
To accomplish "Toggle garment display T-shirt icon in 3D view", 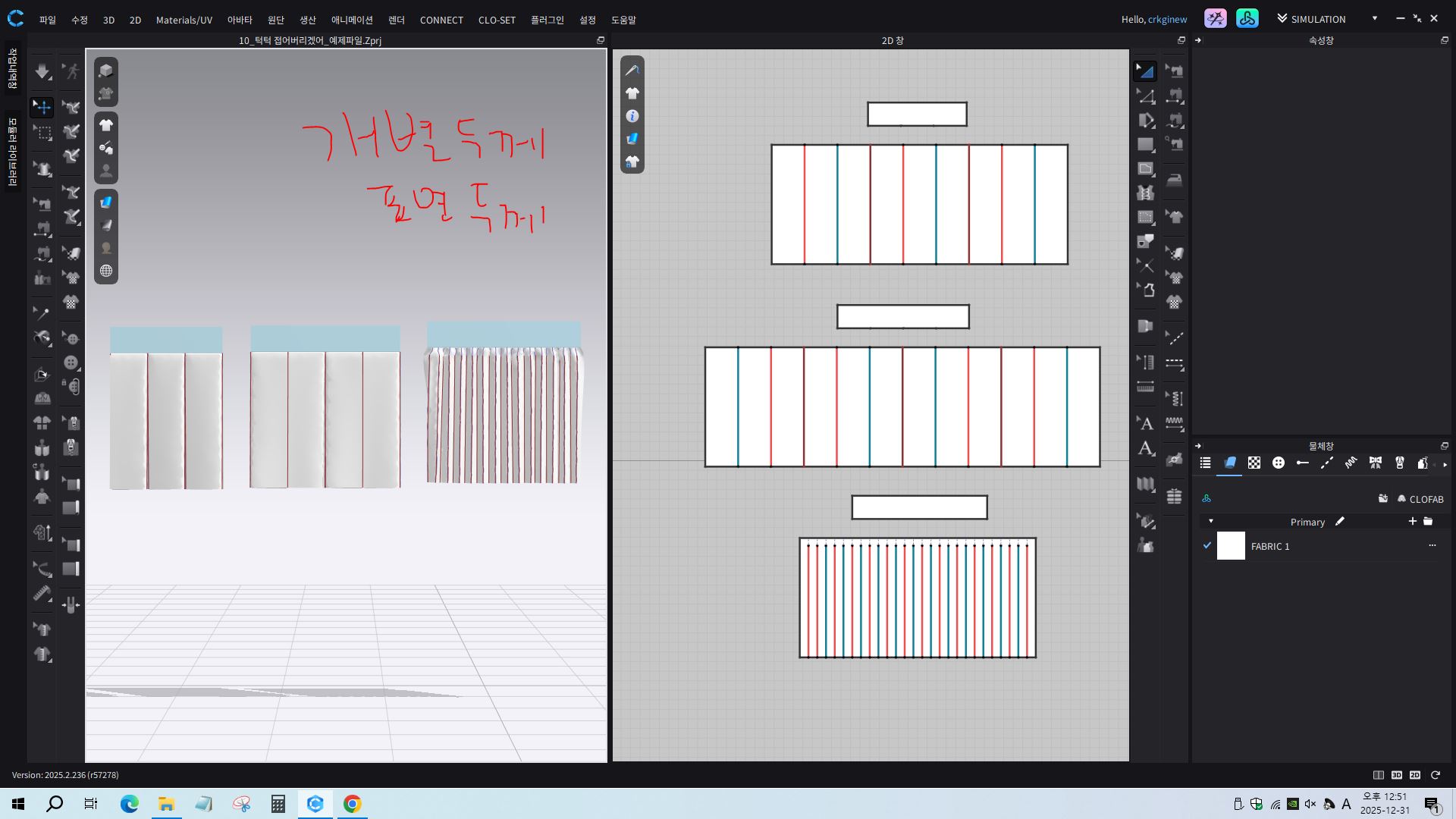I will pos(106,125).
